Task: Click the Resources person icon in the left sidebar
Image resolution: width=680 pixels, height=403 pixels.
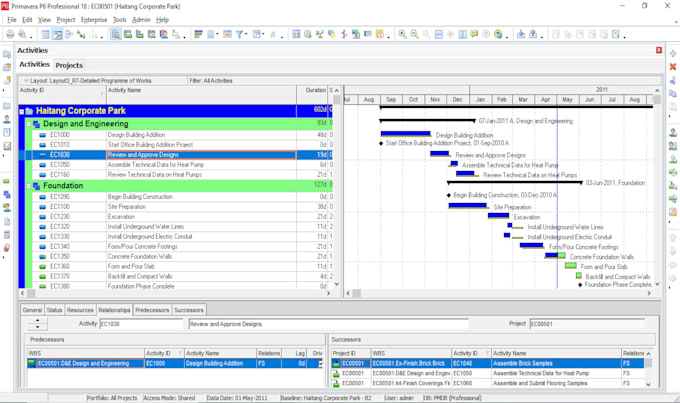Action: pyautogui.click(x=7, y=119)
